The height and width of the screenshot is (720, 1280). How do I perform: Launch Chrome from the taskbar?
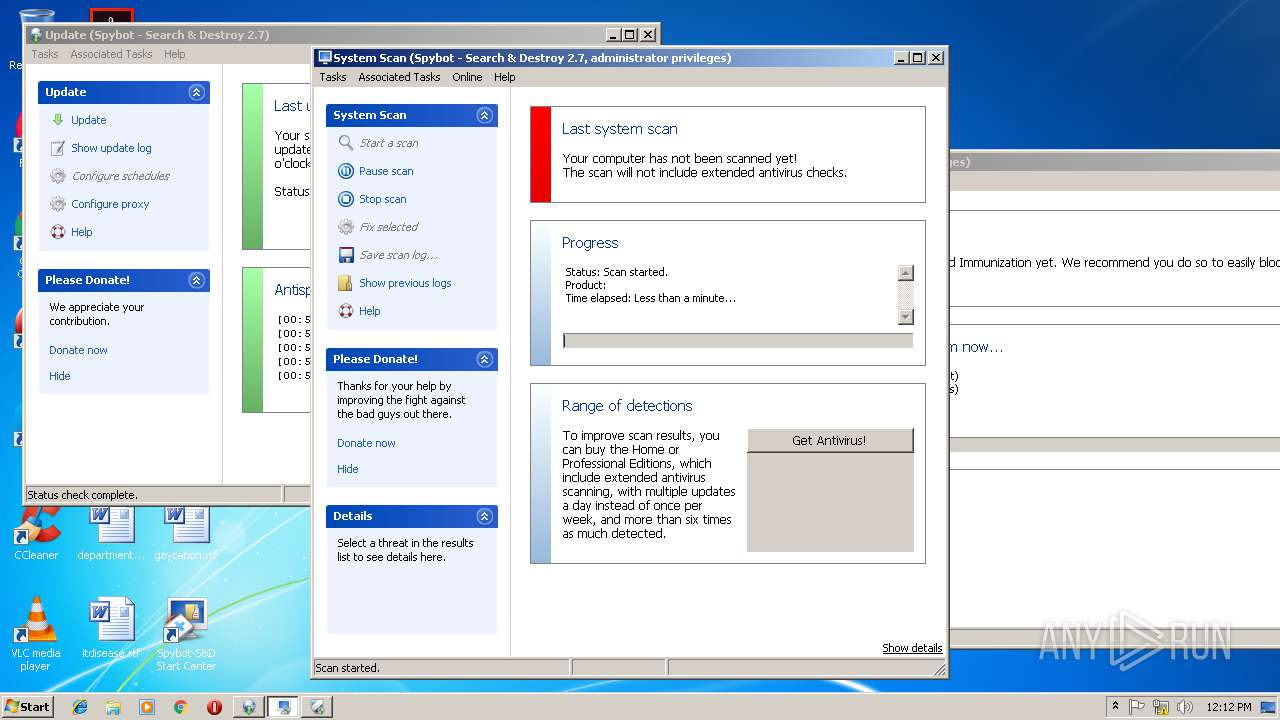click(x=180, y=707)
